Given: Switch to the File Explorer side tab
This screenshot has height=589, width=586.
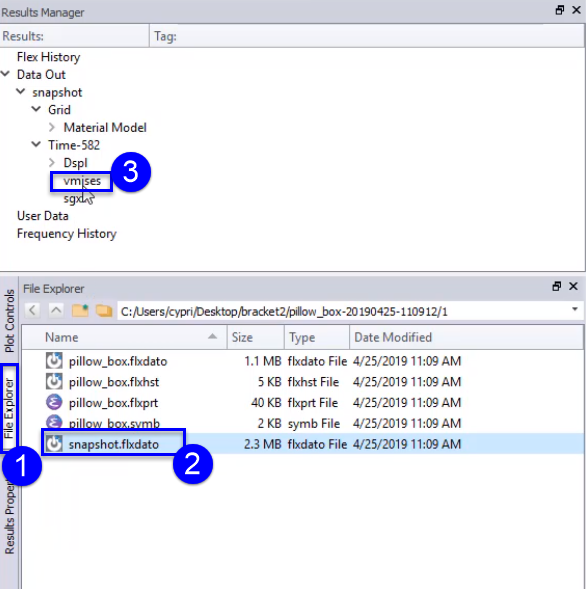Looking at the screenshot, I should click(9, 408).
